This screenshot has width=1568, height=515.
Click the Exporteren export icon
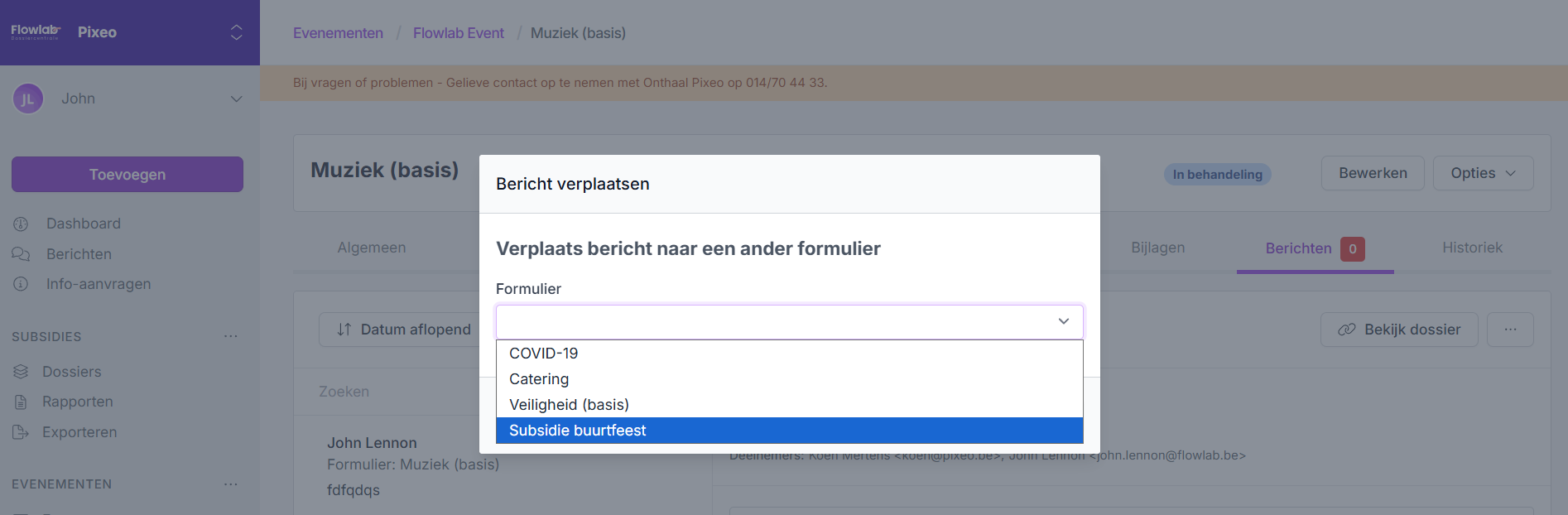21,432
